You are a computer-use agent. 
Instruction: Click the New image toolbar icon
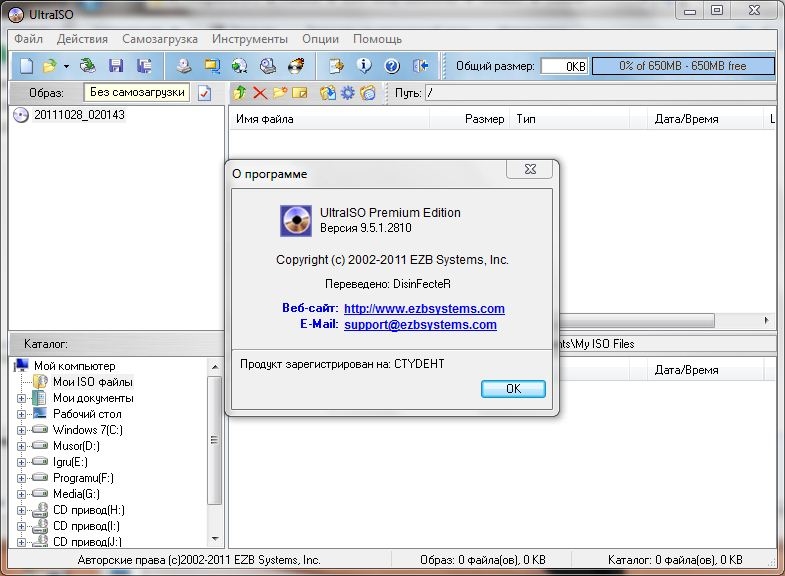pos(26,66)
